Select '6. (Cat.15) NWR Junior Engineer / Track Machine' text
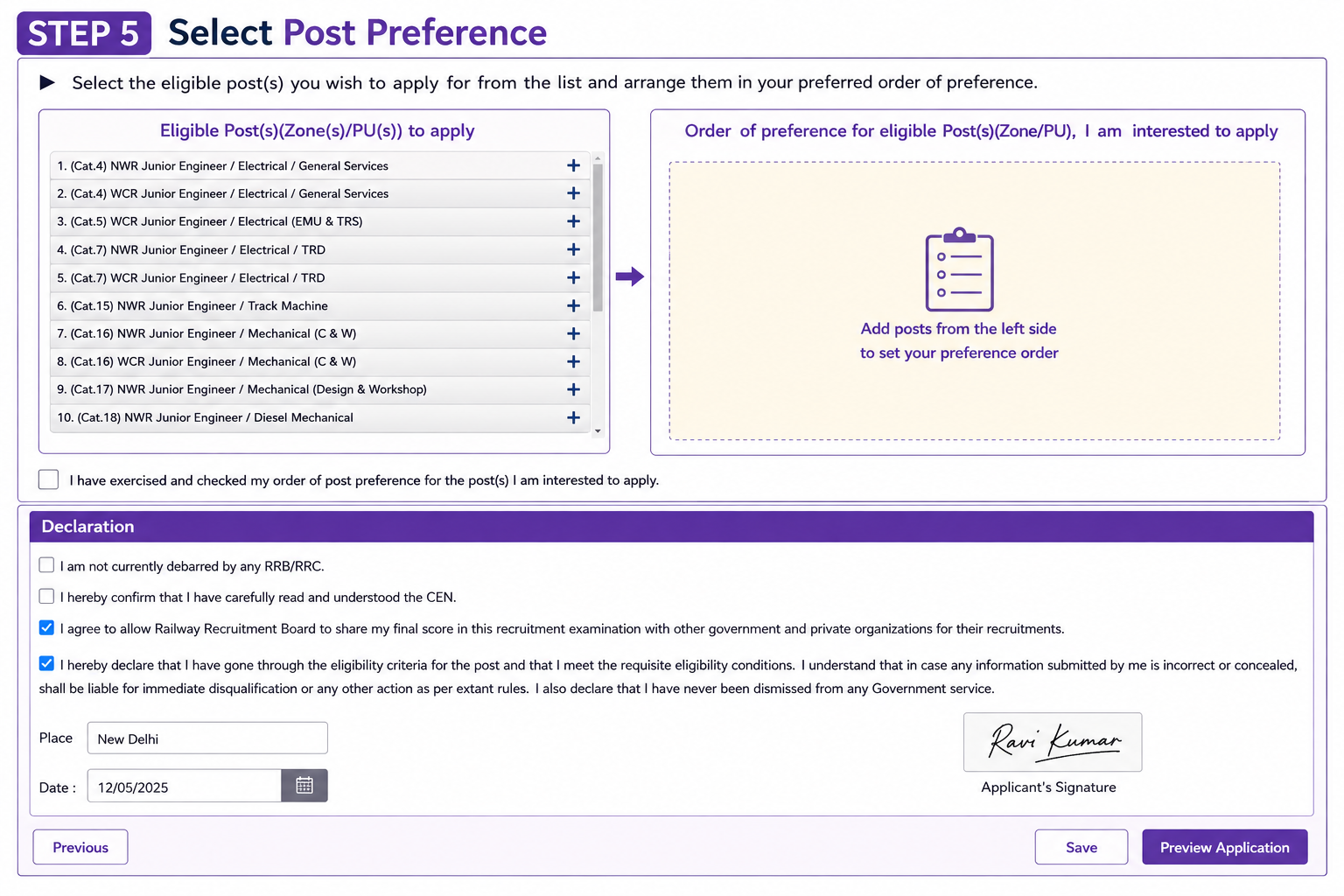Image resolution: width=1344 pixels, height=896 pixels. (192, 305)
